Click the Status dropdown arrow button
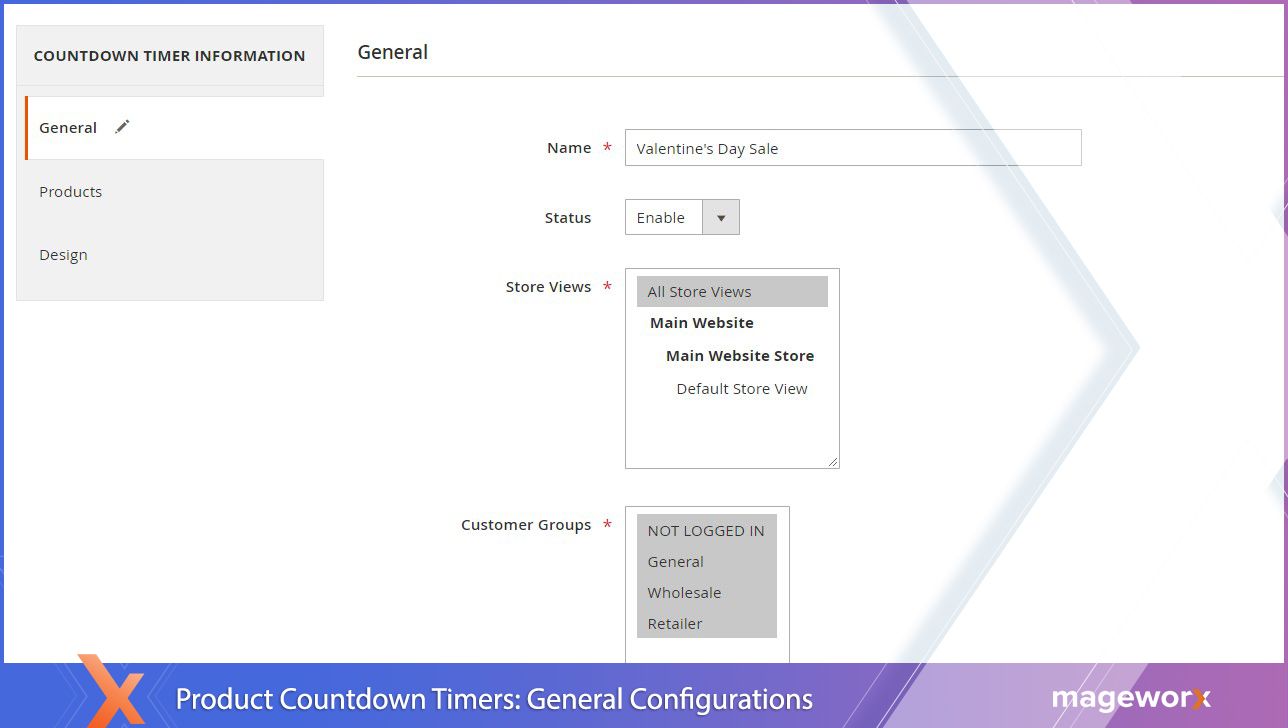This screenshot has height=728, width=1288. 721,217
